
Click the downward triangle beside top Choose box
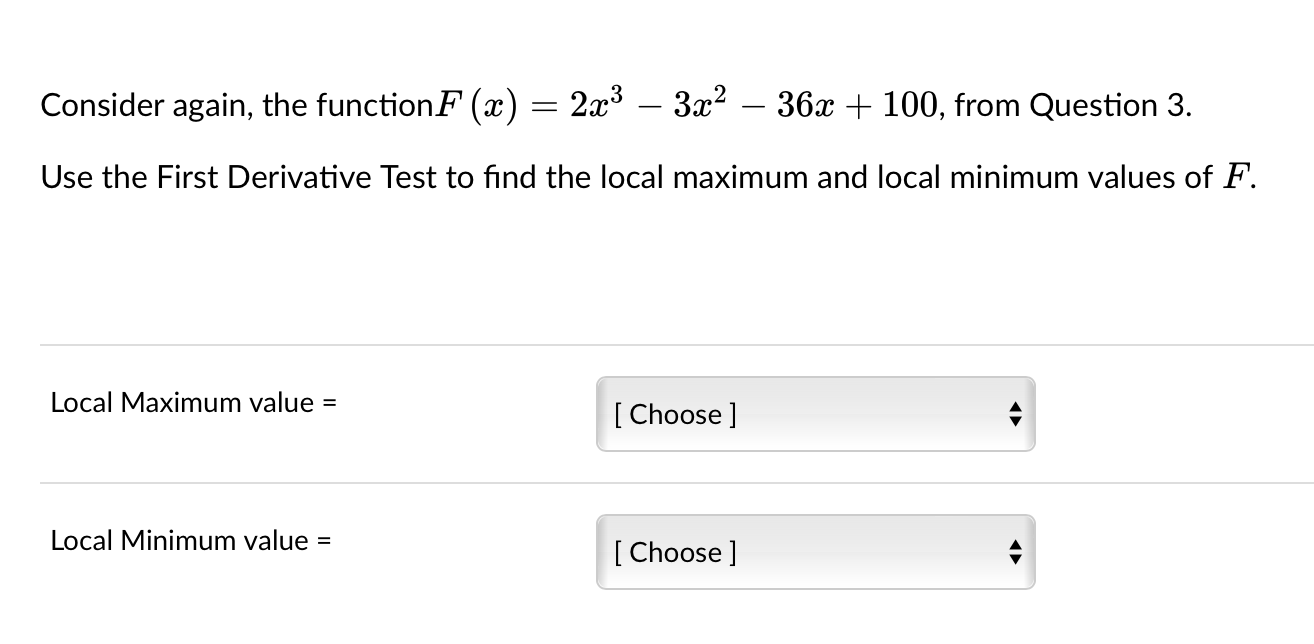1014,421
